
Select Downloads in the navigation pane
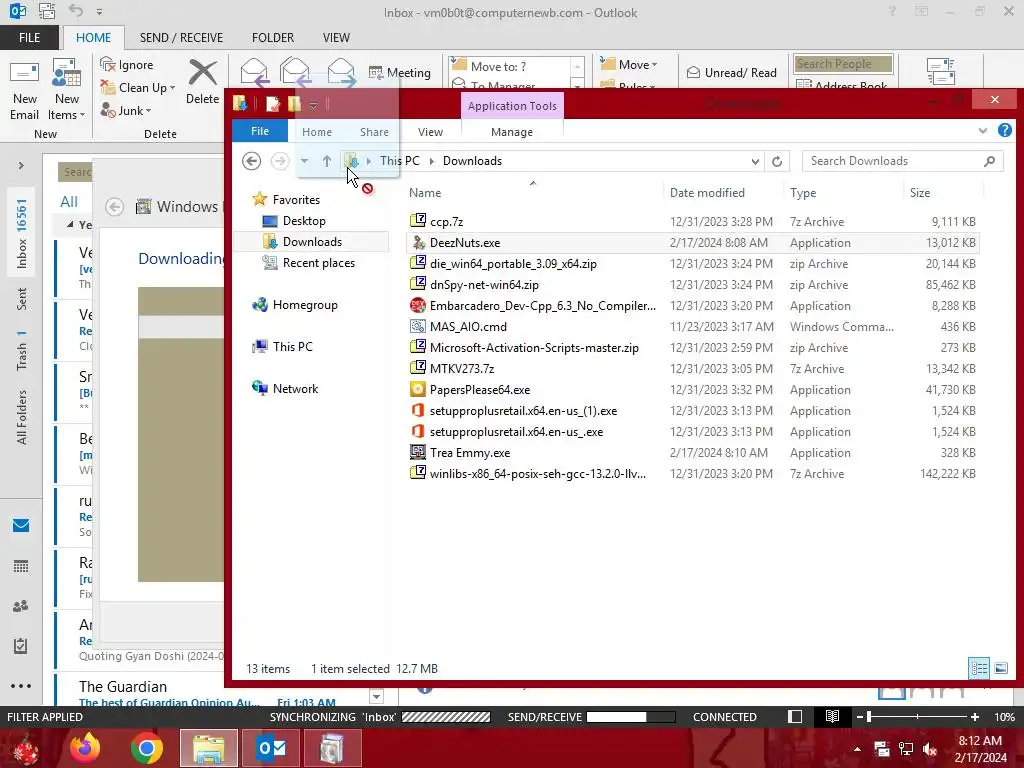coord(312,242)
